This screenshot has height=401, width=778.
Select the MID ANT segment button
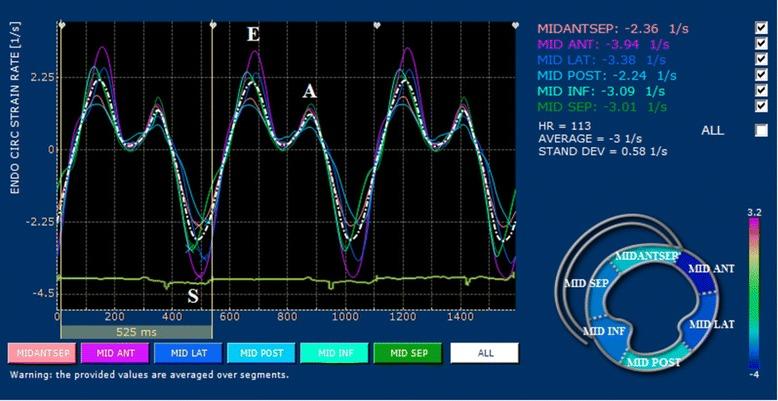pos(106,353)
